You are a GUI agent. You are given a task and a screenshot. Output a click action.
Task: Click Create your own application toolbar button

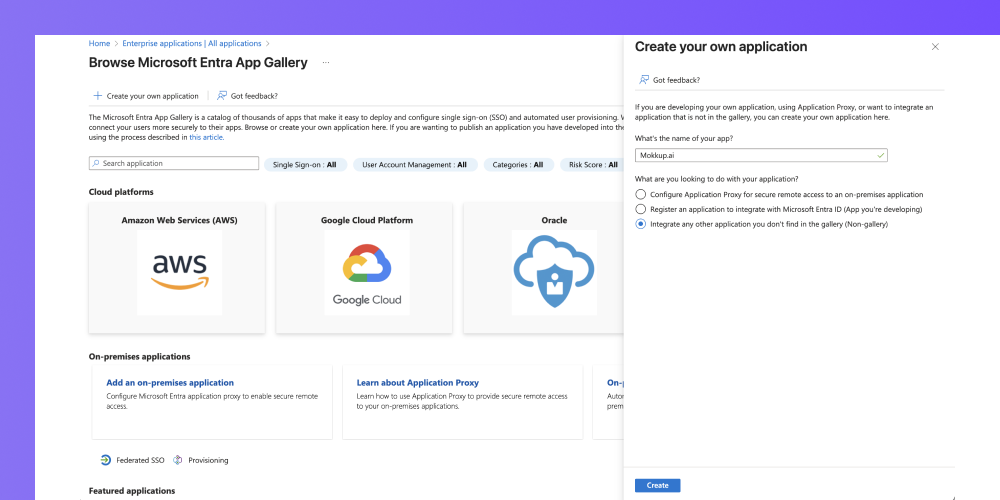(146, 96)
